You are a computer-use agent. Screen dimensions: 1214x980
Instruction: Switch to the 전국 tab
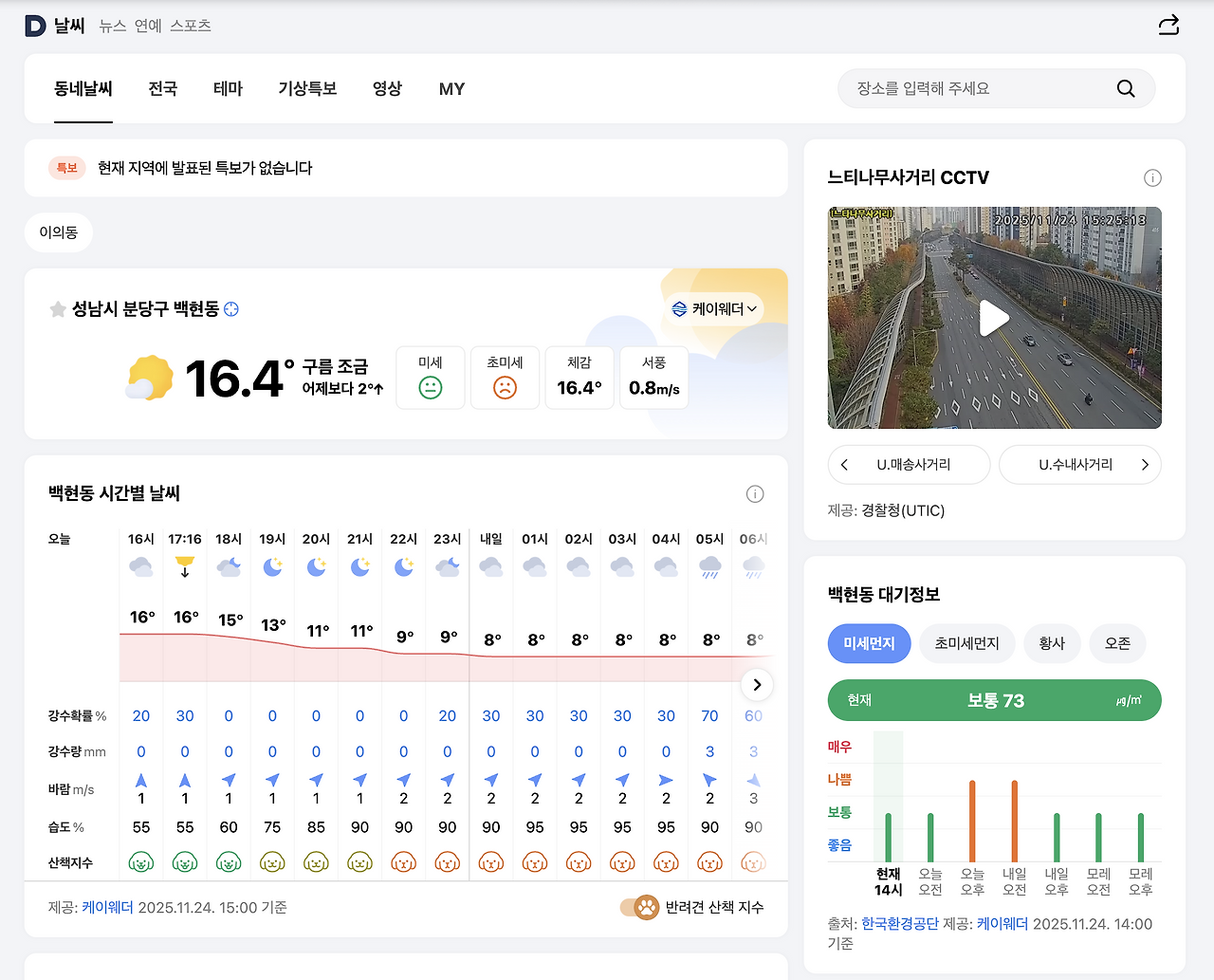(162, 88)
